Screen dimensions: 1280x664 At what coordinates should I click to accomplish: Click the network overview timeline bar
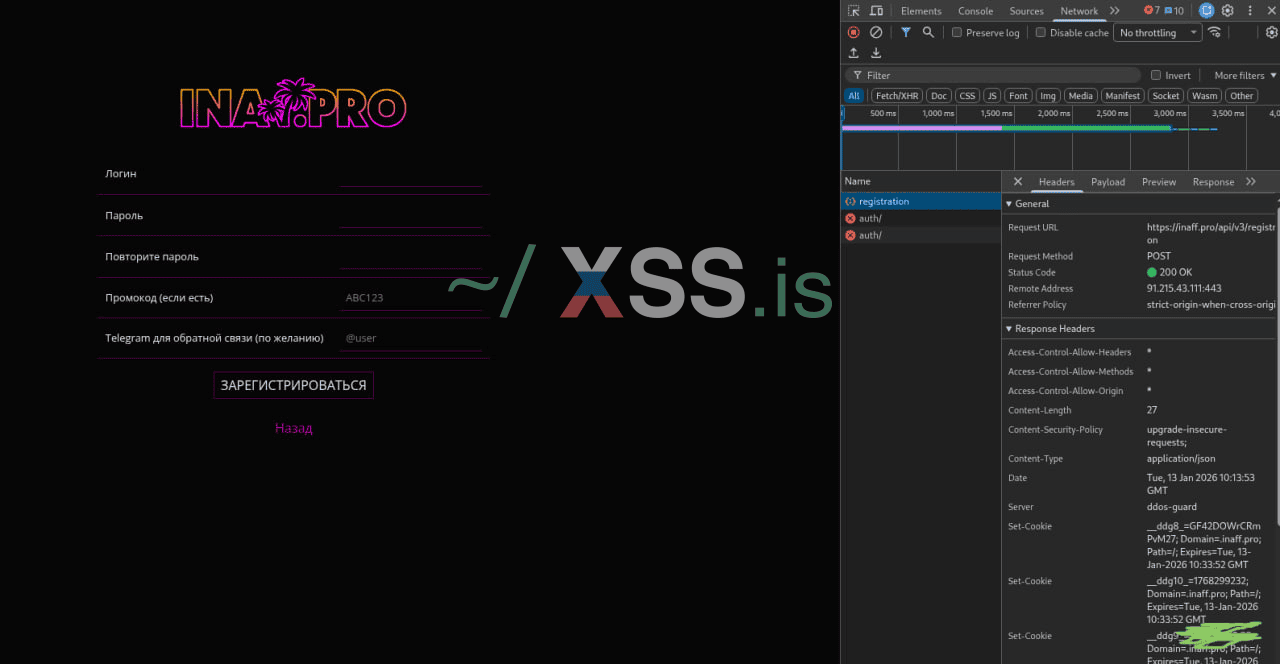[1030, 128]
